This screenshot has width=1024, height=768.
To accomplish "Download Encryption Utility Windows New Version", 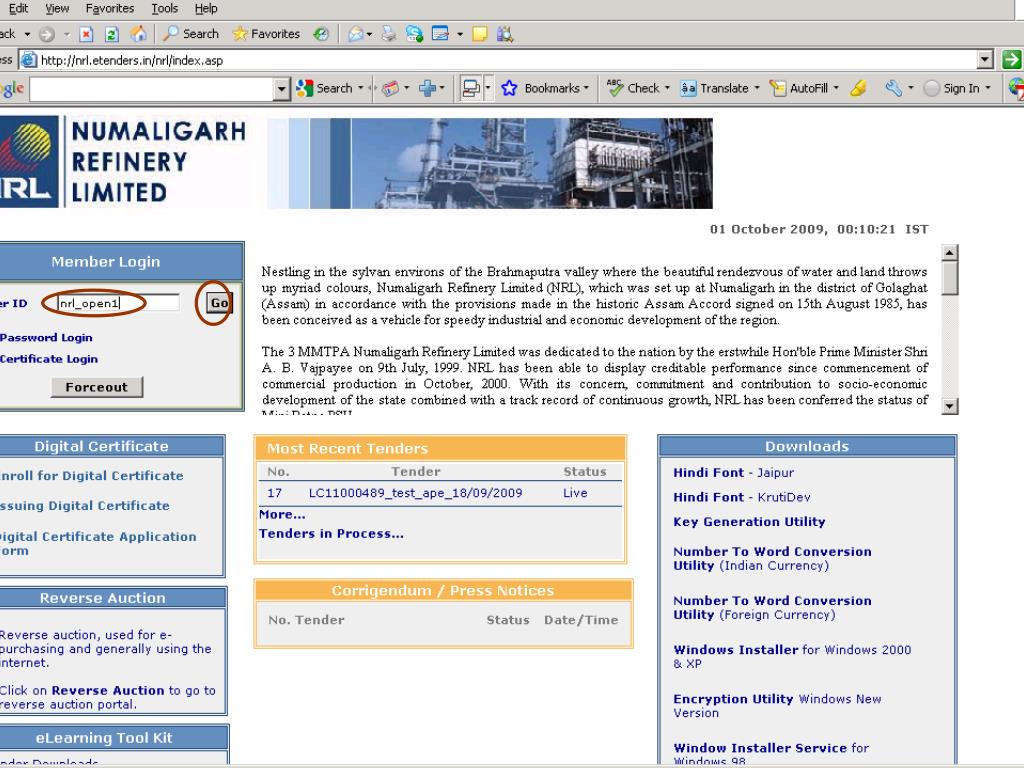I will 777,706.
